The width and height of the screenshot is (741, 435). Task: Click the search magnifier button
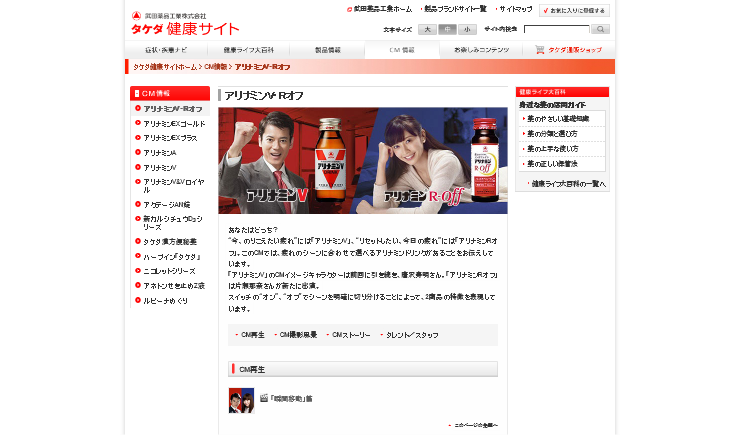(600, 29)
